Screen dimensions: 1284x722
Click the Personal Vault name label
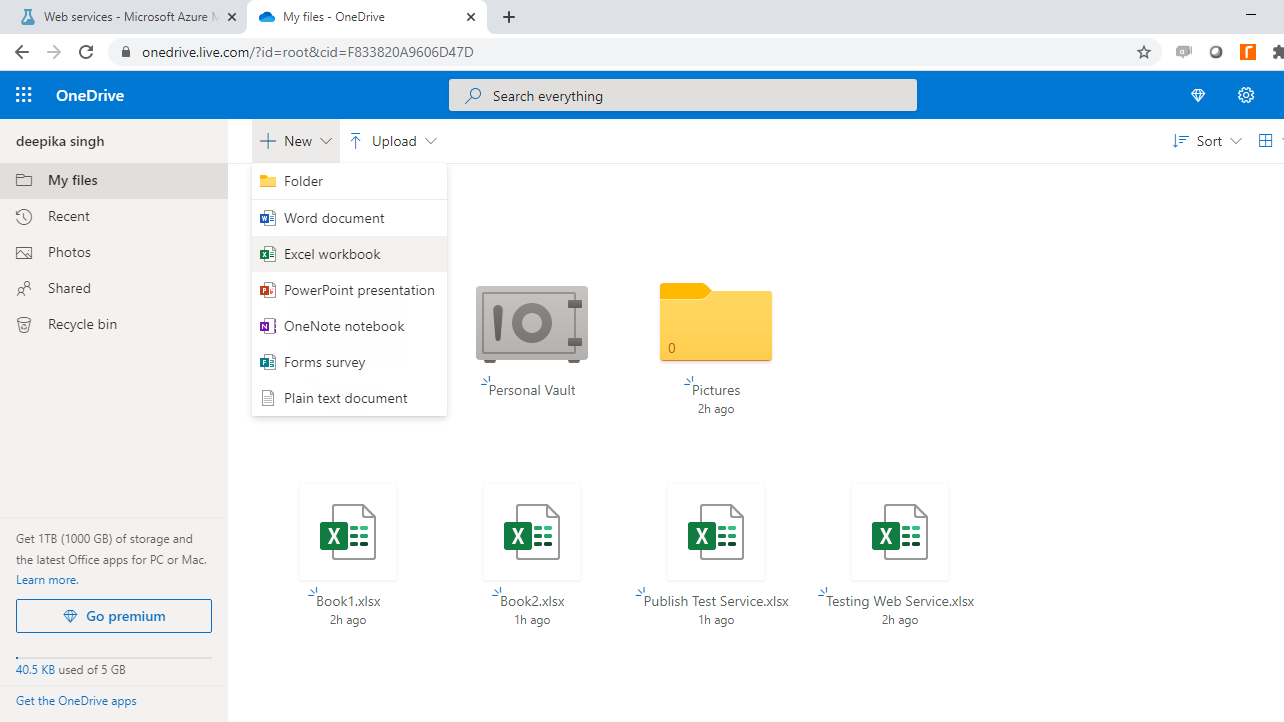point(532,390)
